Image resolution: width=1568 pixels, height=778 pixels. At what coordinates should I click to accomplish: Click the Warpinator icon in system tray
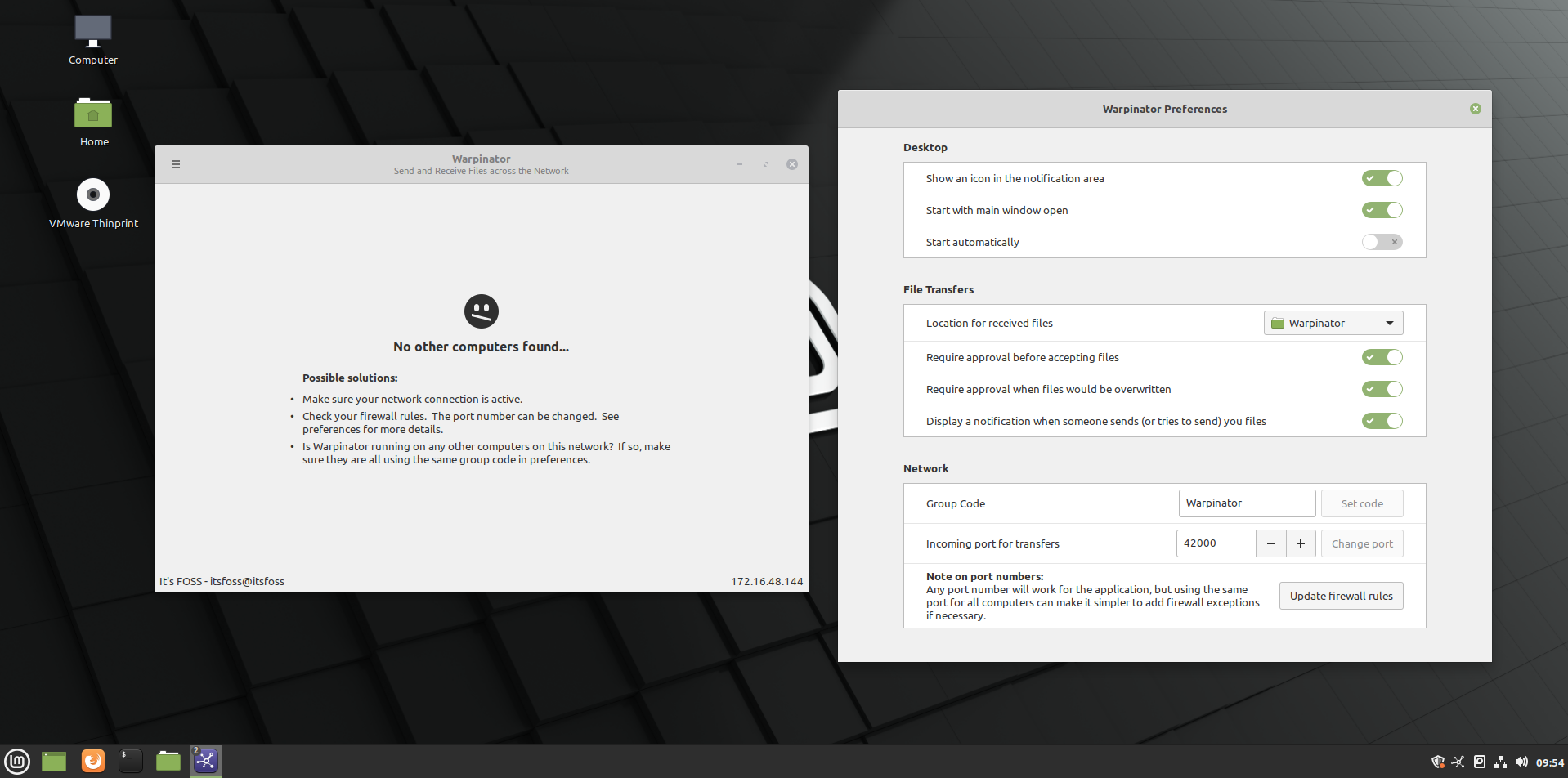[1458, 762]
